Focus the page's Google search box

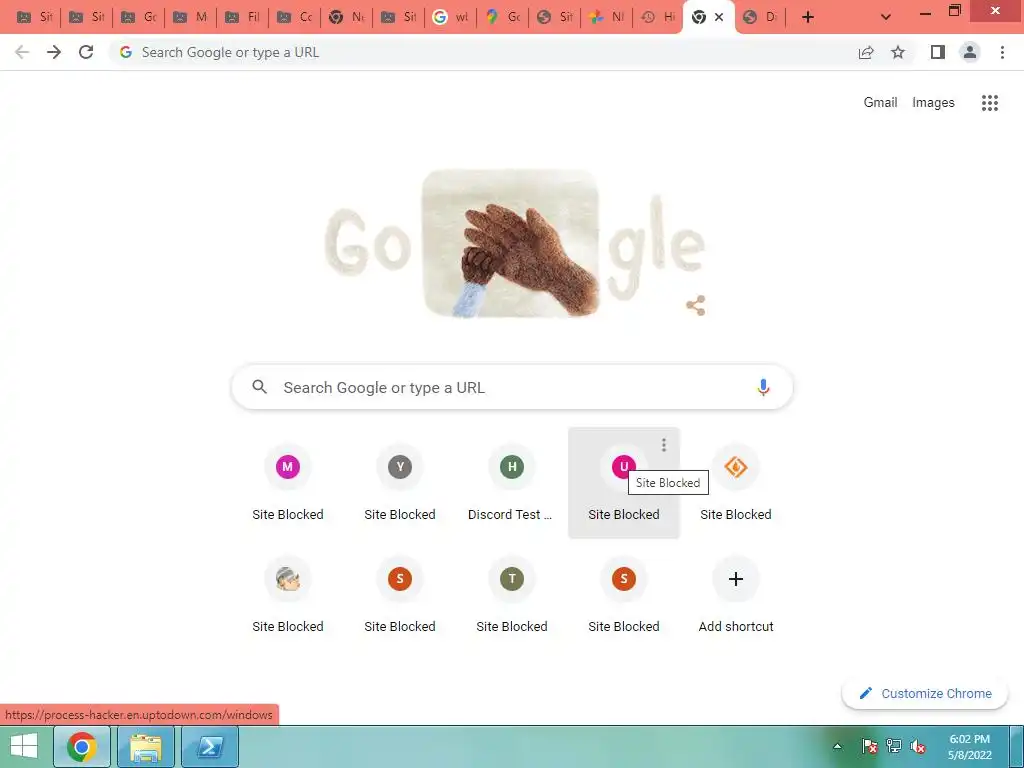click(x=512, y=387)
